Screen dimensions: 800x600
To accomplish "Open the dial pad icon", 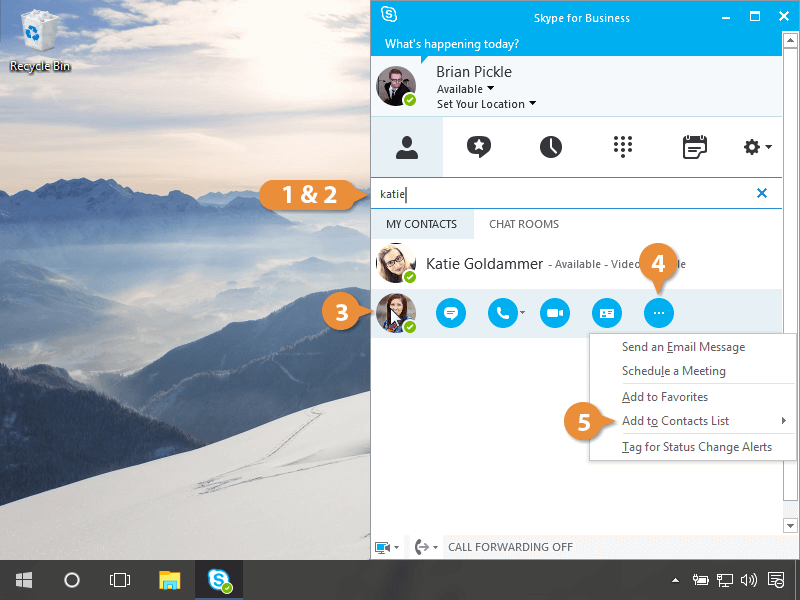I will tap(623, 147).
